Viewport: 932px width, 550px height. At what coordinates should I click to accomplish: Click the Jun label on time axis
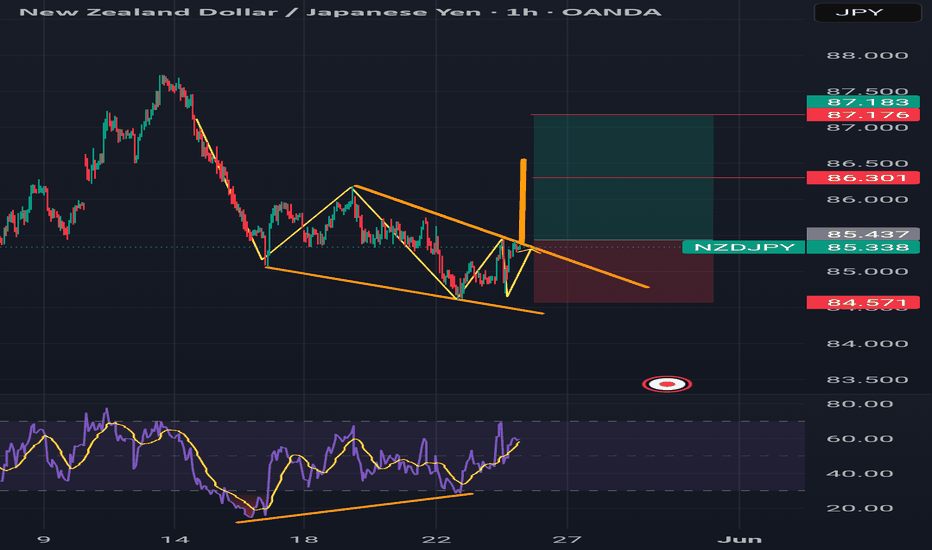739,539
